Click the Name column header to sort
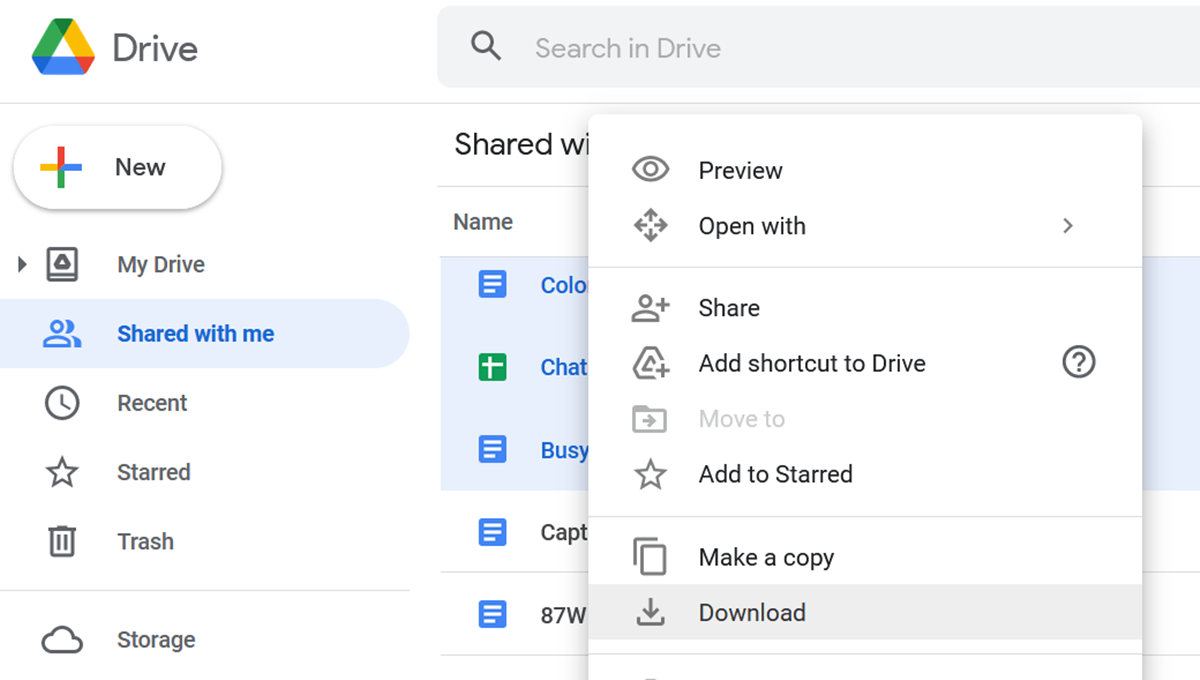 click(483, 221)
